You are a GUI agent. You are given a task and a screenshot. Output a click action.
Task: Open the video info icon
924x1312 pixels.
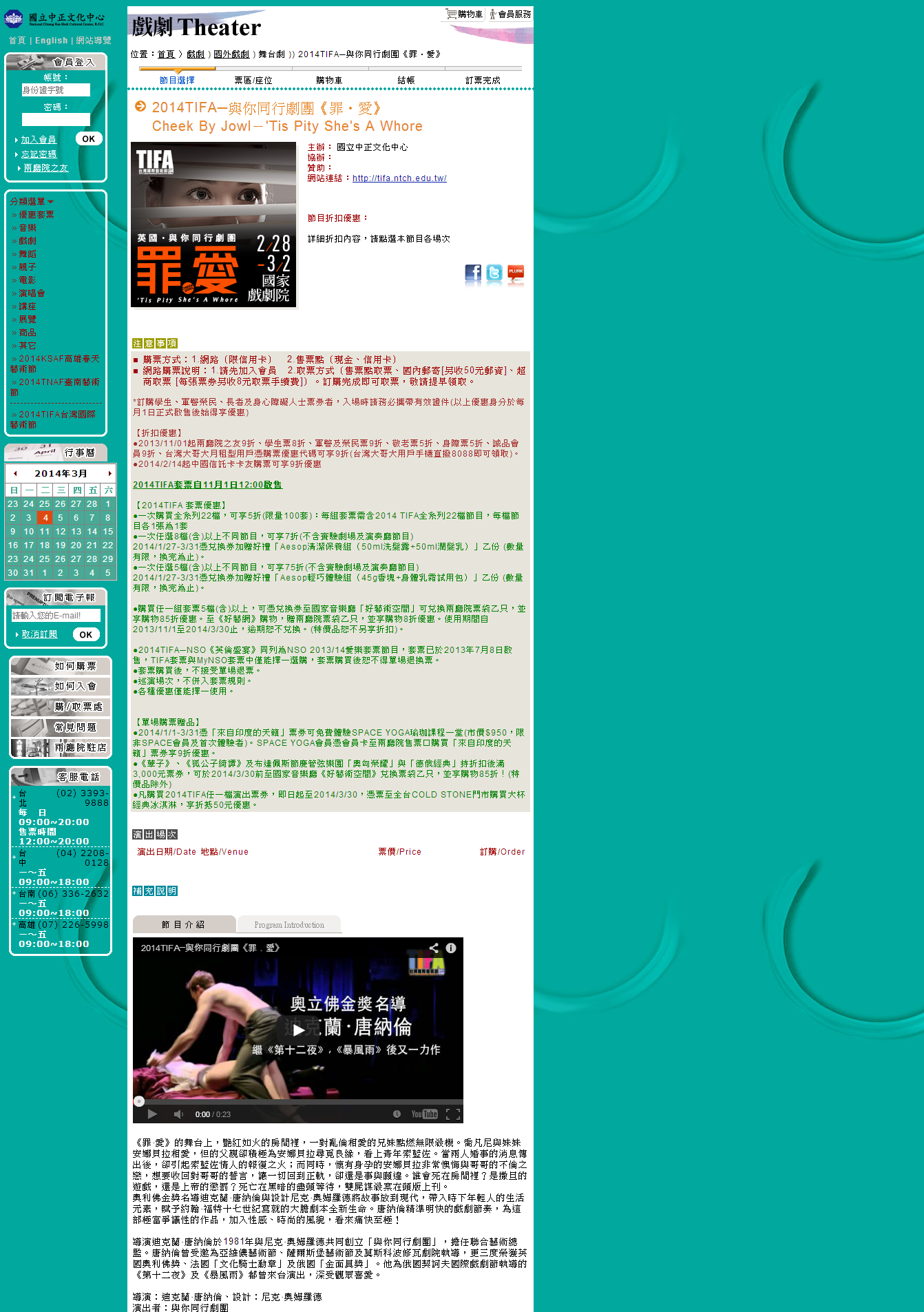[x=451, y=948]
